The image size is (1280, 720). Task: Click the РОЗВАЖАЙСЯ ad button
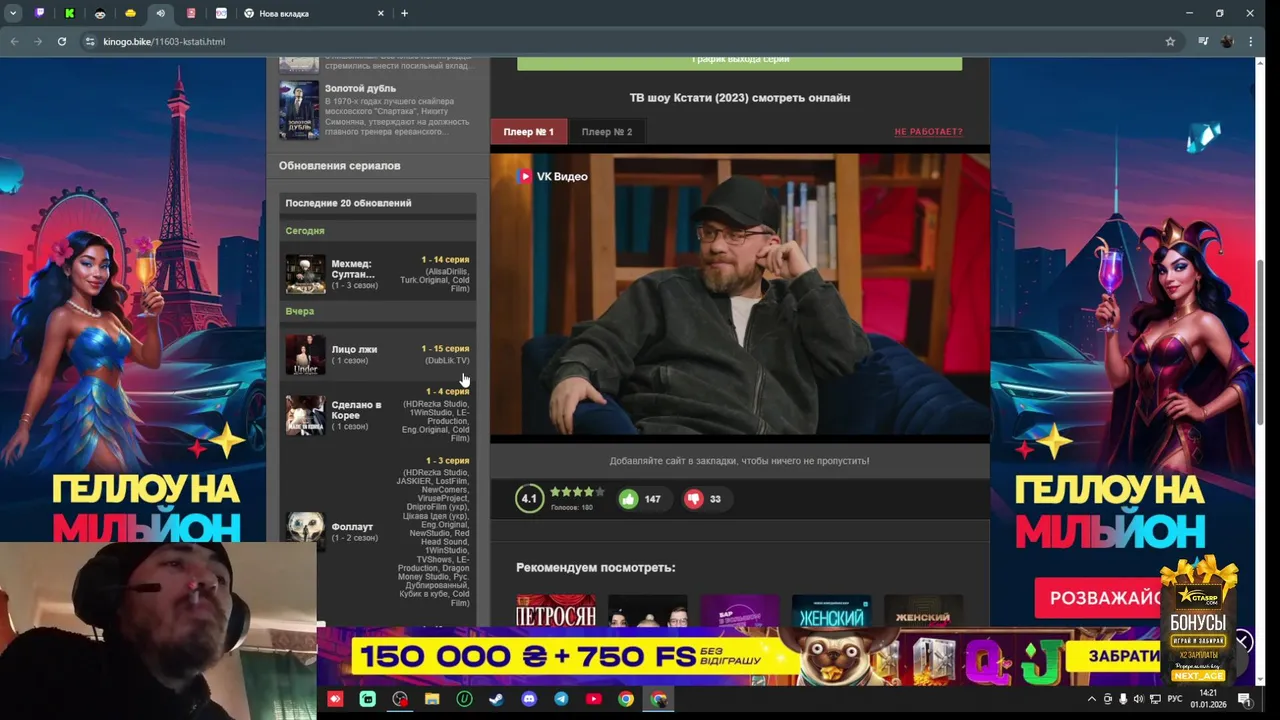click(x=1100, y=598)
